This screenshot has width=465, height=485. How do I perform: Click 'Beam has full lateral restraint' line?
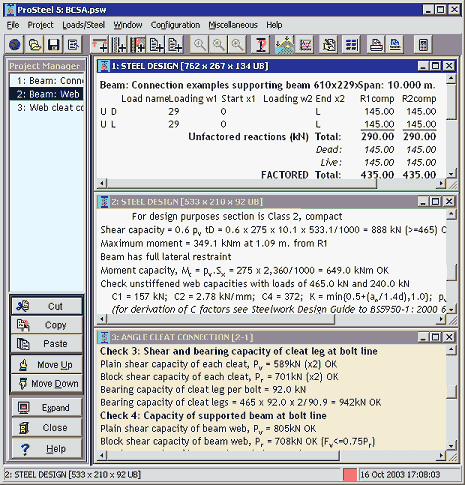[166, 257]
